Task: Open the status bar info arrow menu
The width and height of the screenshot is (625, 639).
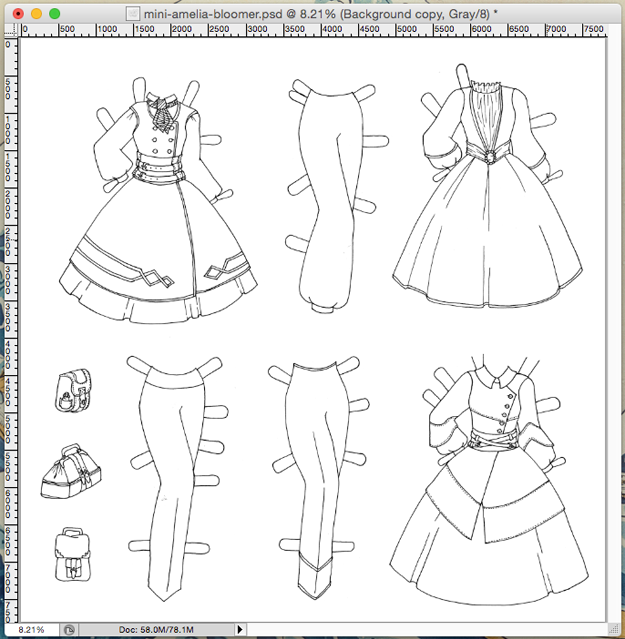Action: 240,630
